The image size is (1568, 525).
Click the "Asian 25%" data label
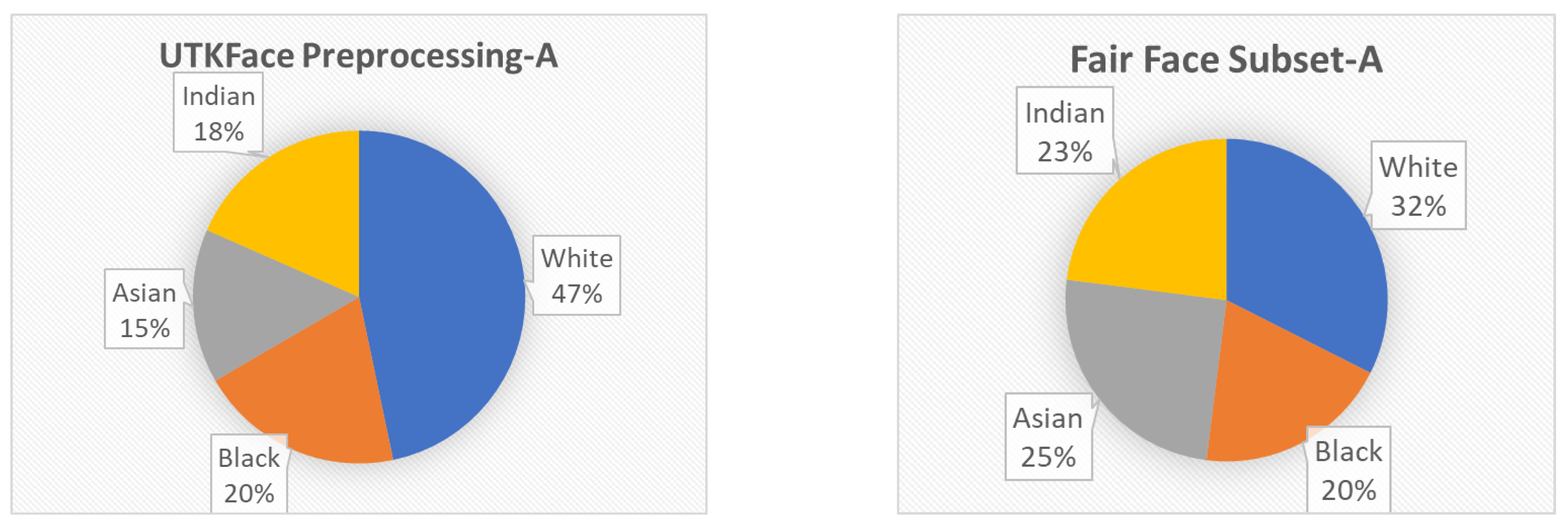[x=1048, y=437]
